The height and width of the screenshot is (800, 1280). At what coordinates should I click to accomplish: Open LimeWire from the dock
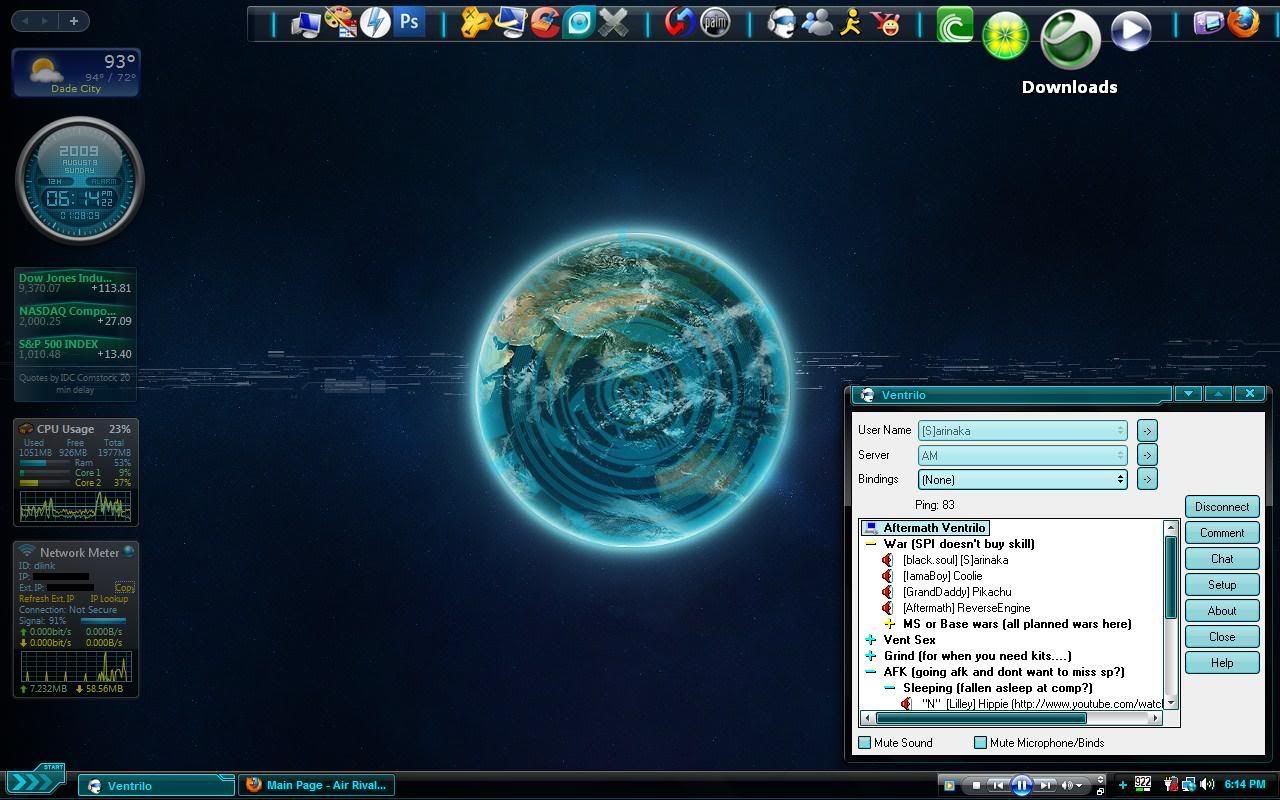pos(1005,36)
